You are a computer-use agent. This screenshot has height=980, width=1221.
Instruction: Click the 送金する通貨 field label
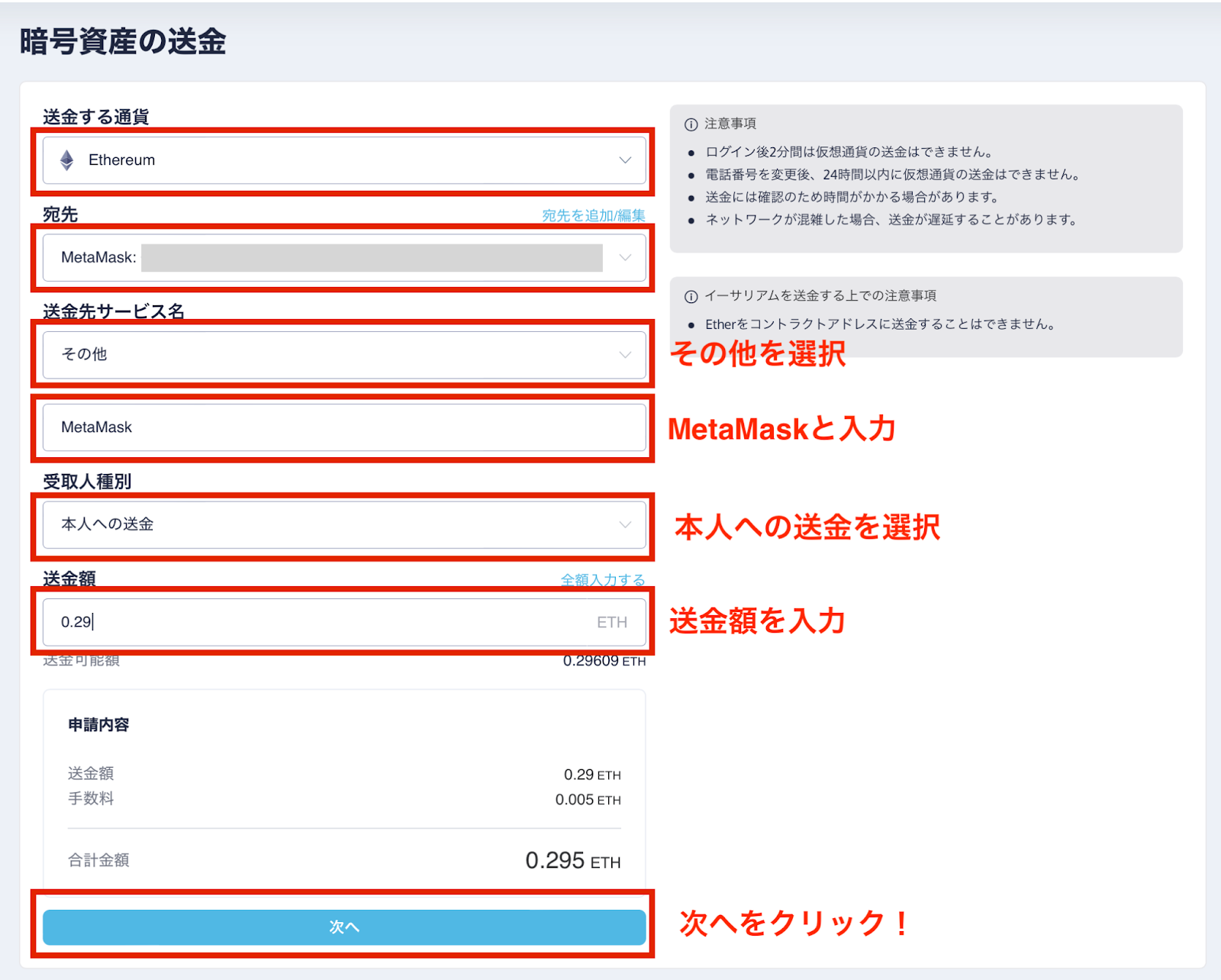96,117
